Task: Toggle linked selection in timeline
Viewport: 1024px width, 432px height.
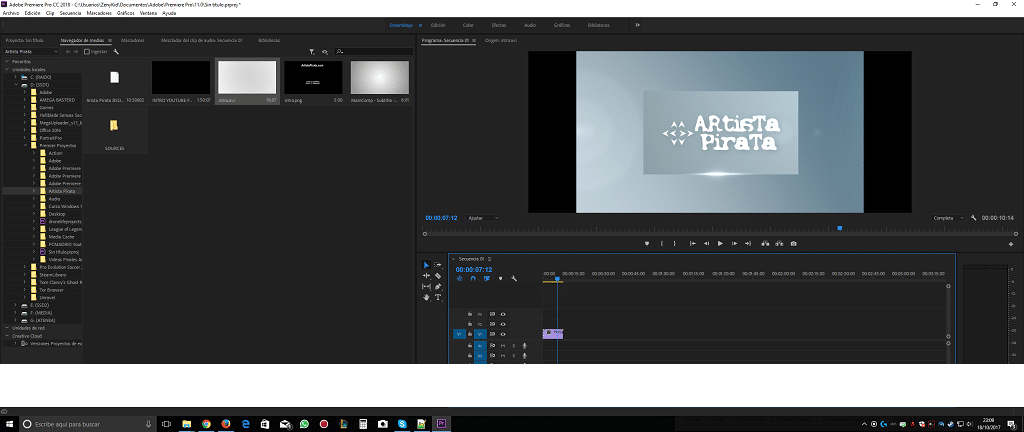Action: (x=487, y=279)
